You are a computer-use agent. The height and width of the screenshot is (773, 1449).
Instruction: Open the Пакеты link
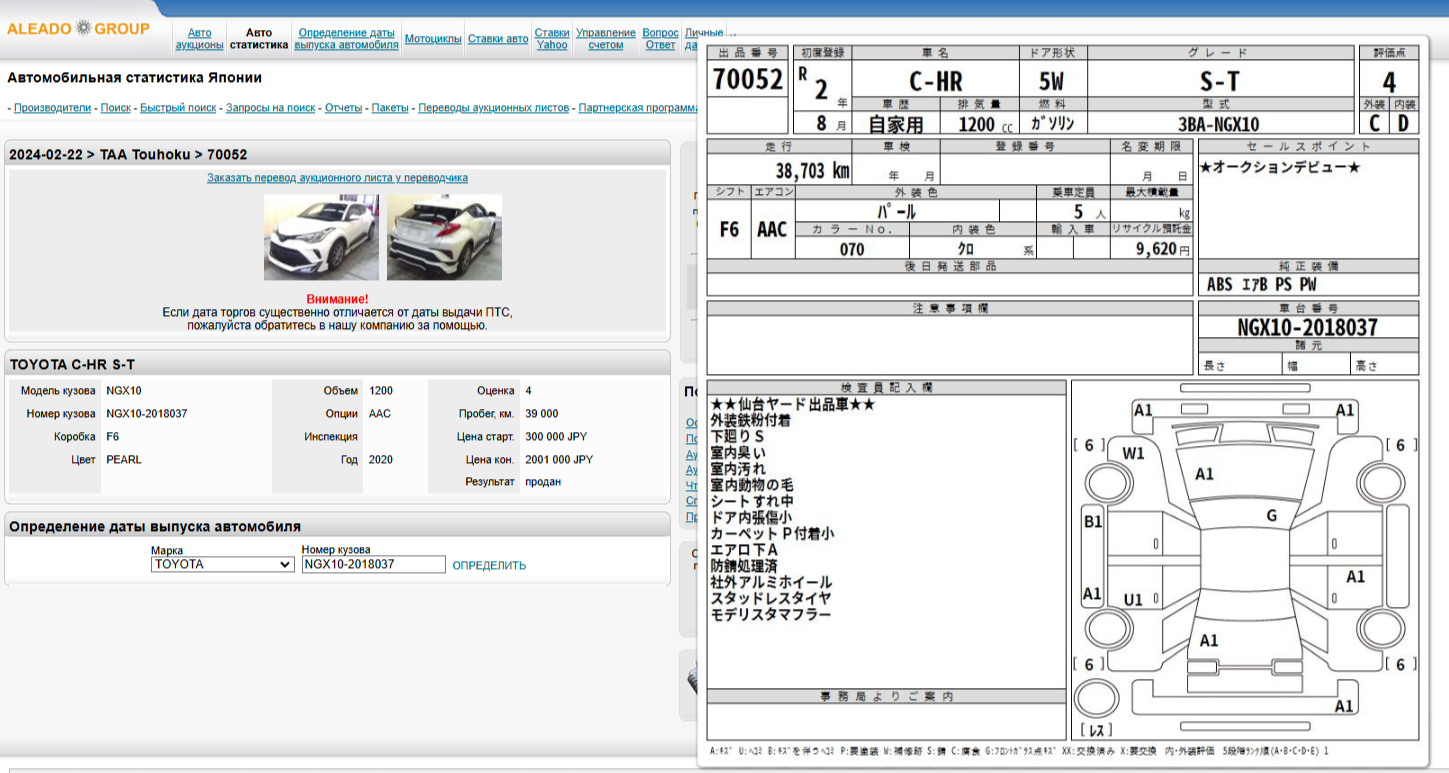coord(390,108)
